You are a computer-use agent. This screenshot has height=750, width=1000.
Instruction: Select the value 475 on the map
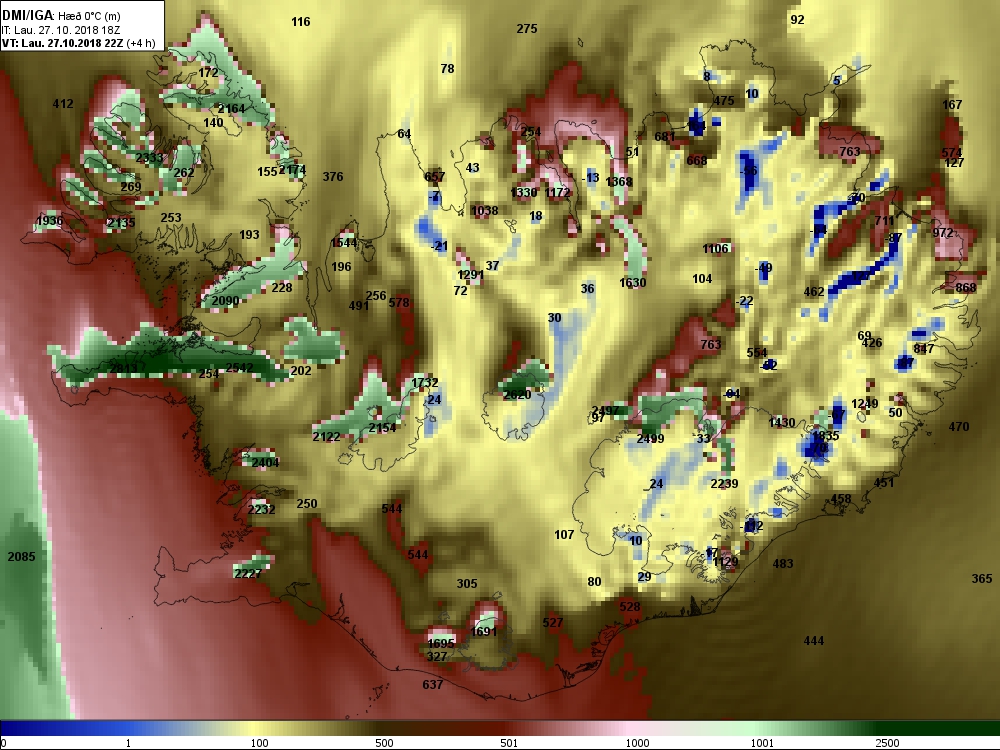[x=723, y=101]
